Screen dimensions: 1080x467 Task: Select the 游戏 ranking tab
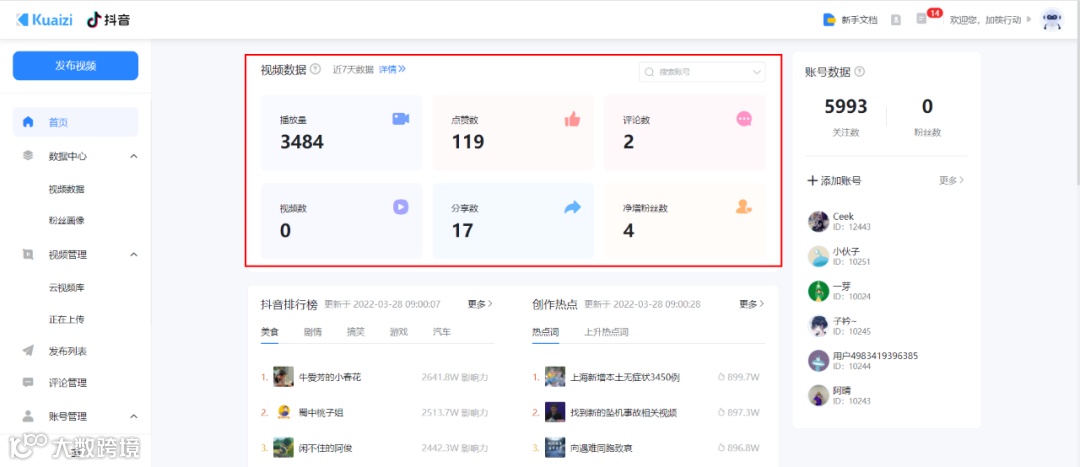[399, 332]
